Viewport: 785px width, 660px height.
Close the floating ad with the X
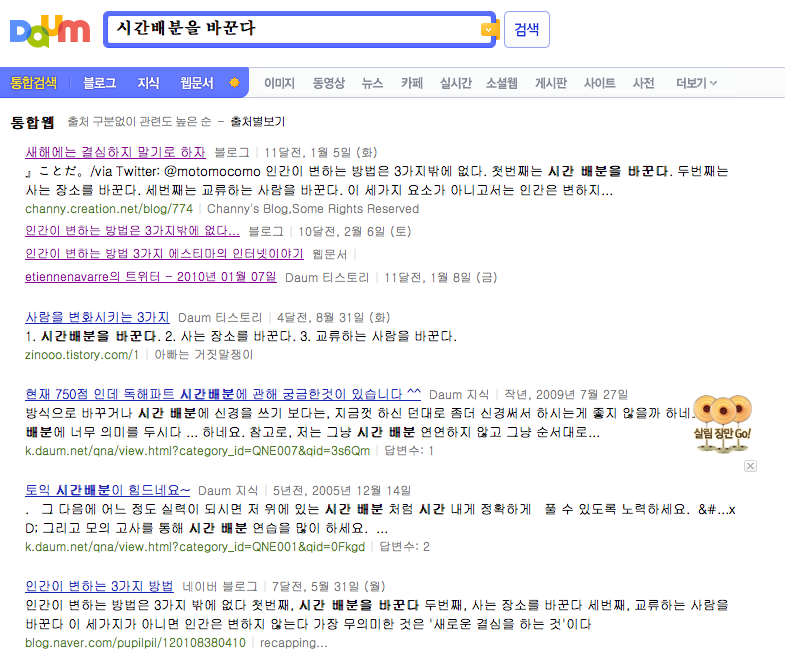coord(751,466)
